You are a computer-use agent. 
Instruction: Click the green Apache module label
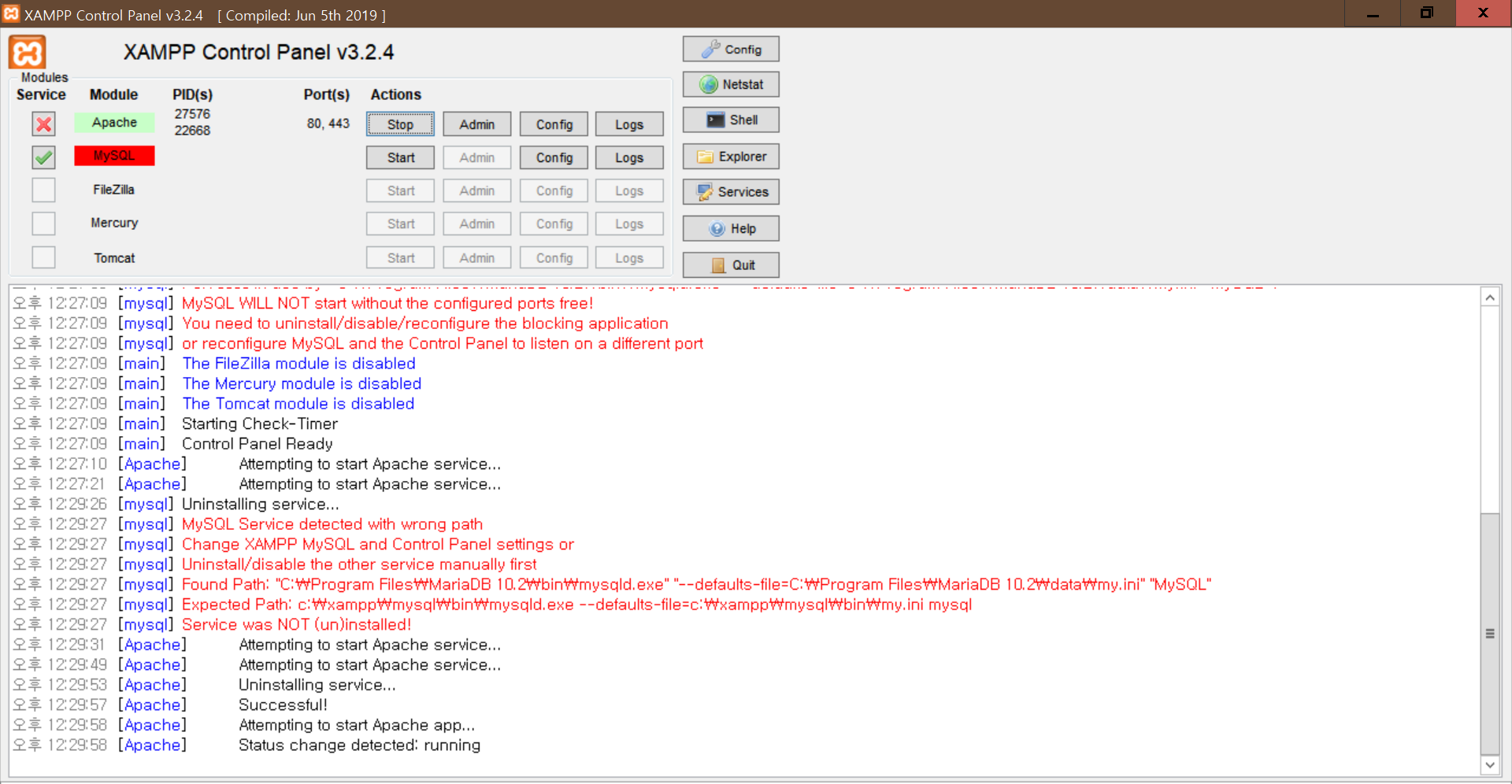pos(114,122)
